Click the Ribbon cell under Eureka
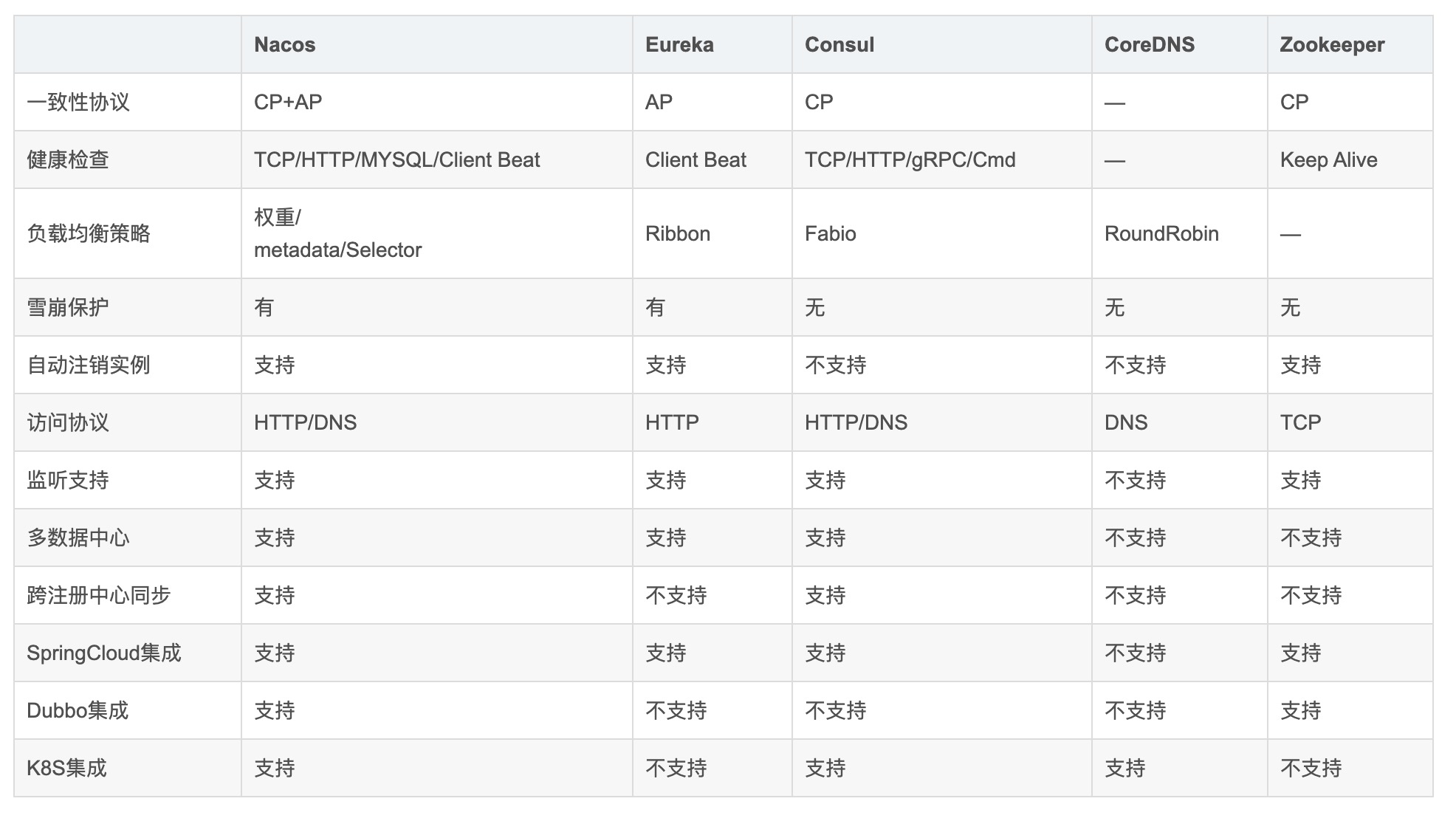The width and height of the screenshot is (1456, 821). click(x=677, y=234)
